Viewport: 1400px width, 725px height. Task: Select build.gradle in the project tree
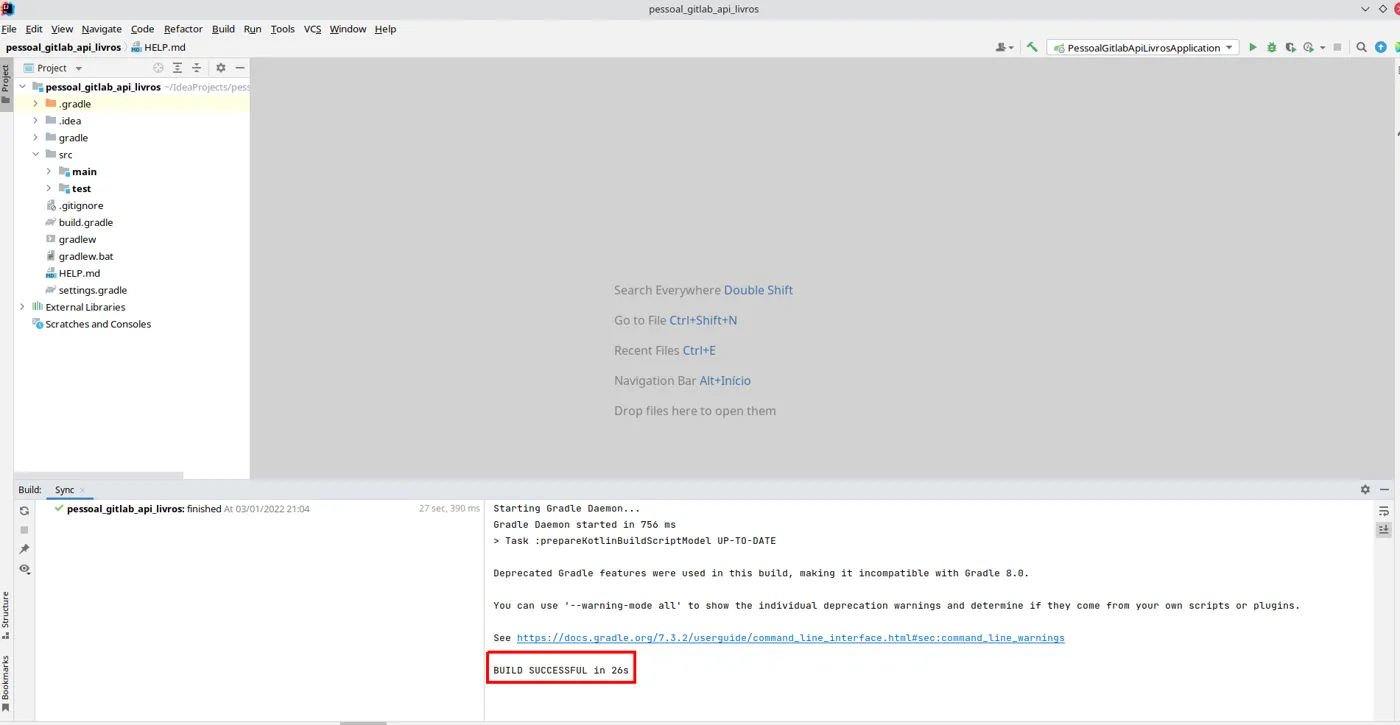pos(85,223)
